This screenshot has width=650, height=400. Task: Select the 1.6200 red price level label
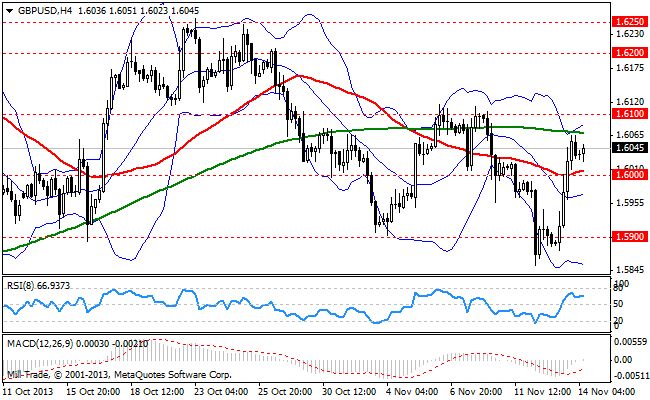pos(630,53)
